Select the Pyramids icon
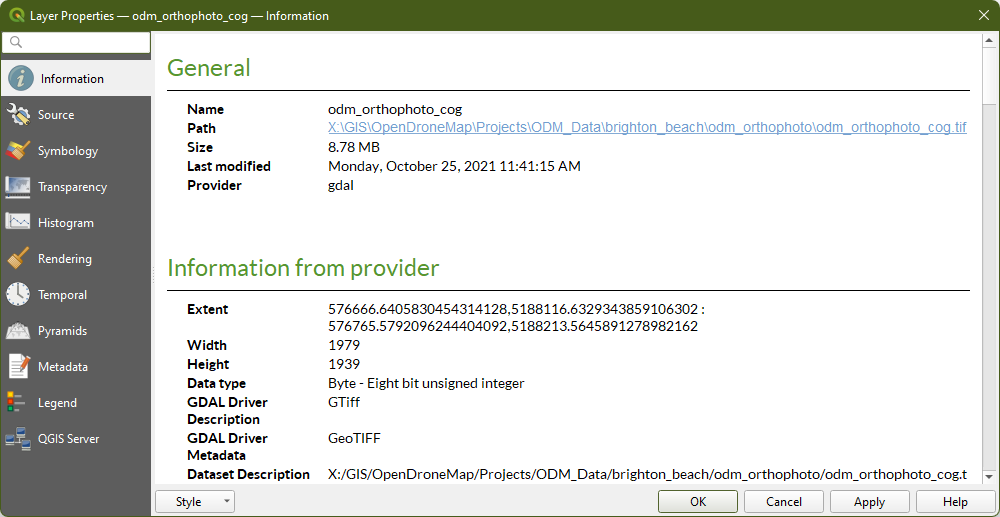1000x517 pixels. 19,331
